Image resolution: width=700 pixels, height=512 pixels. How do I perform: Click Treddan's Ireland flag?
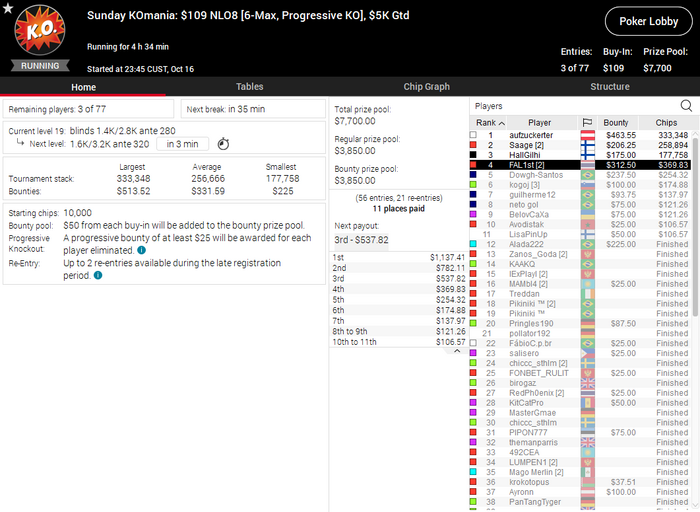[588, 294]
